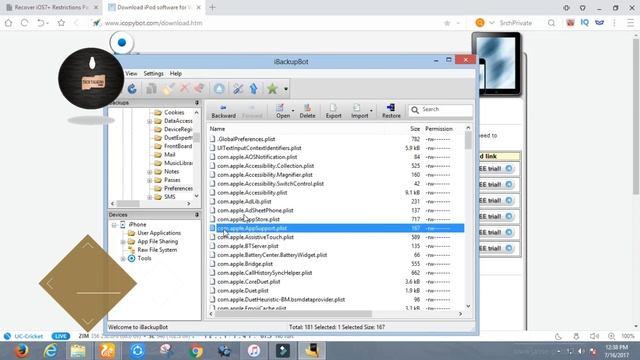Open the View menu
The width and height of the screenshot is (640, 360).
pos(131,73)
